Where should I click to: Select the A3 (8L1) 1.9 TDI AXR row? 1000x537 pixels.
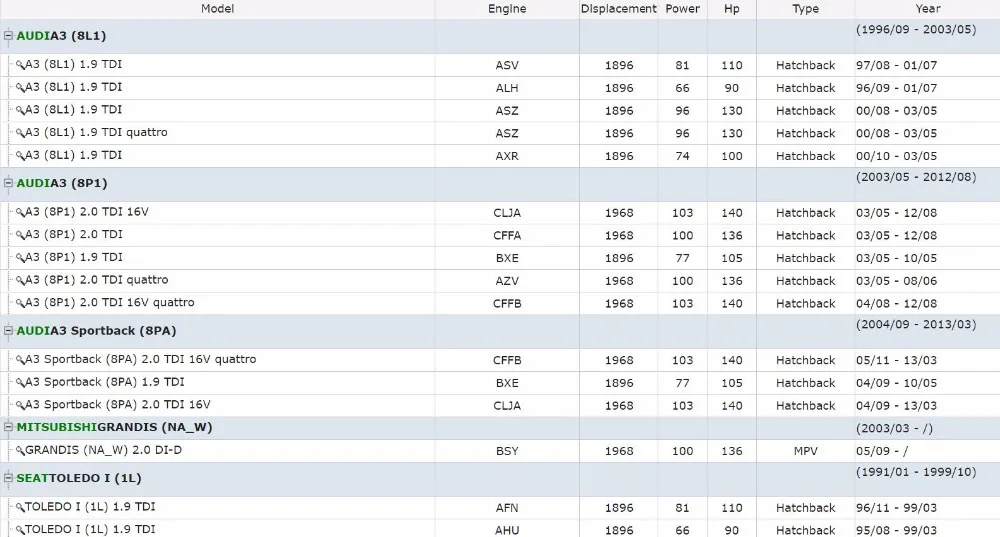[x=500, y=156]
